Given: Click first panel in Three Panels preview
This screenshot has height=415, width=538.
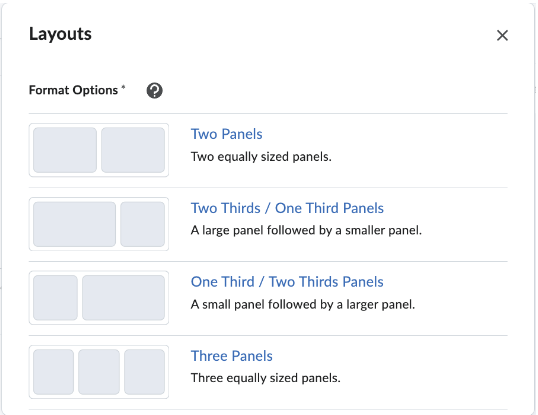Looking at the screenshot, I should [x=54, y=372].
